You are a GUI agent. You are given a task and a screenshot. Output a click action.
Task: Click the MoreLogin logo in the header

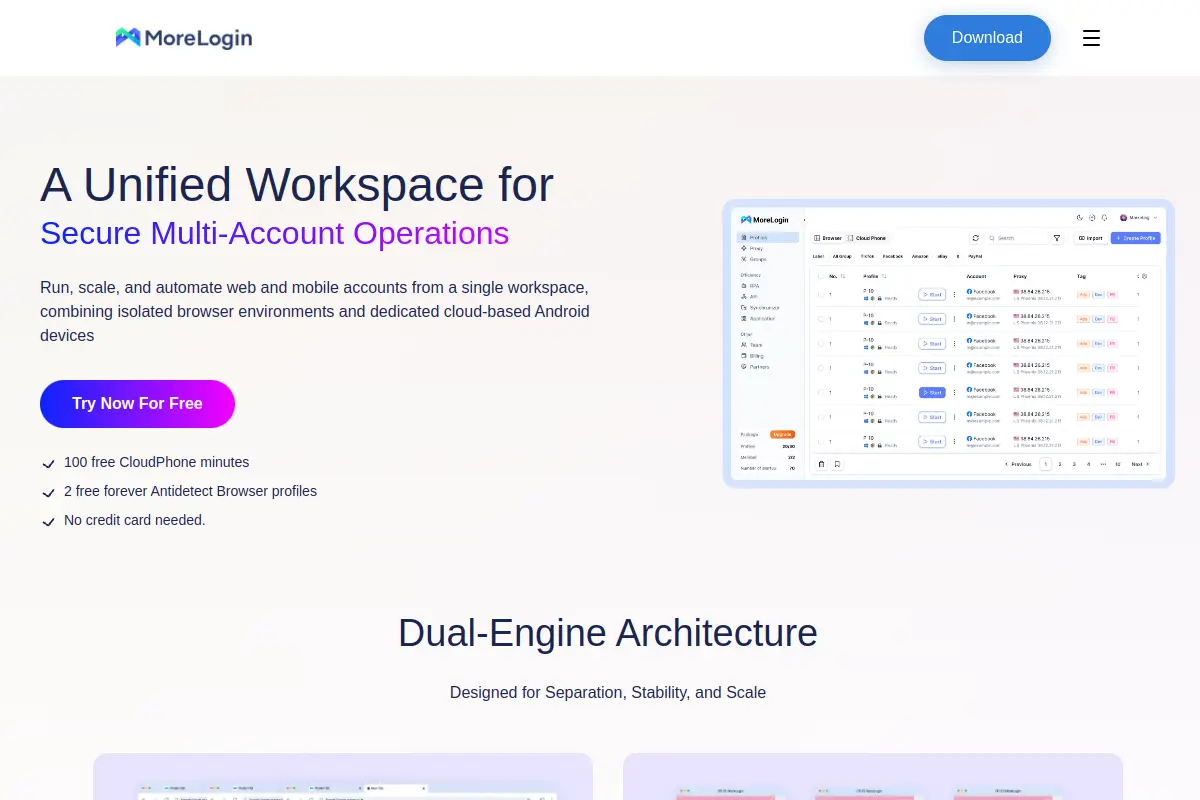coord(184,38)
